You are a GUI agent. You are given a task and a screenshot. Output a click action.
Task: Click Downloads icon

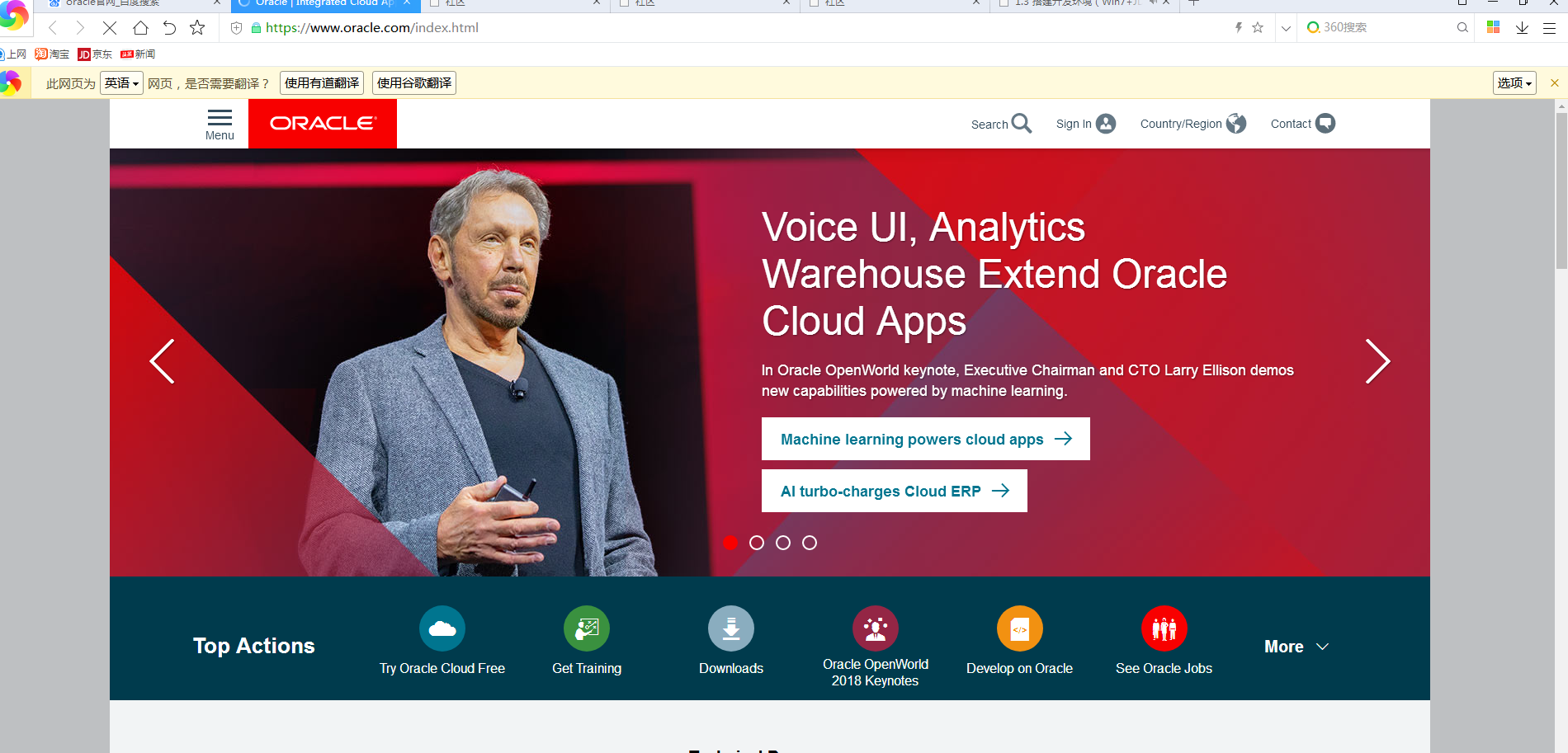[731, 628]
